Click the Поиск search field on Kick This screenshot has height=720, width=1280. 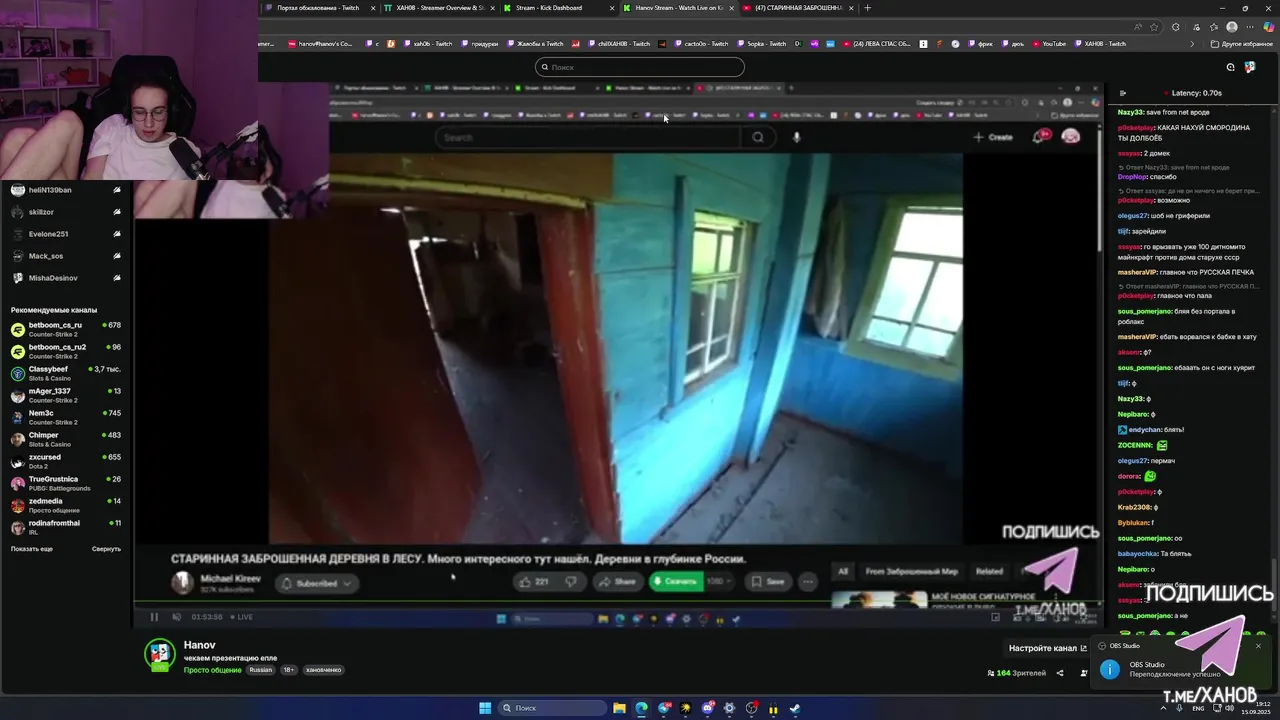(640, 67)
